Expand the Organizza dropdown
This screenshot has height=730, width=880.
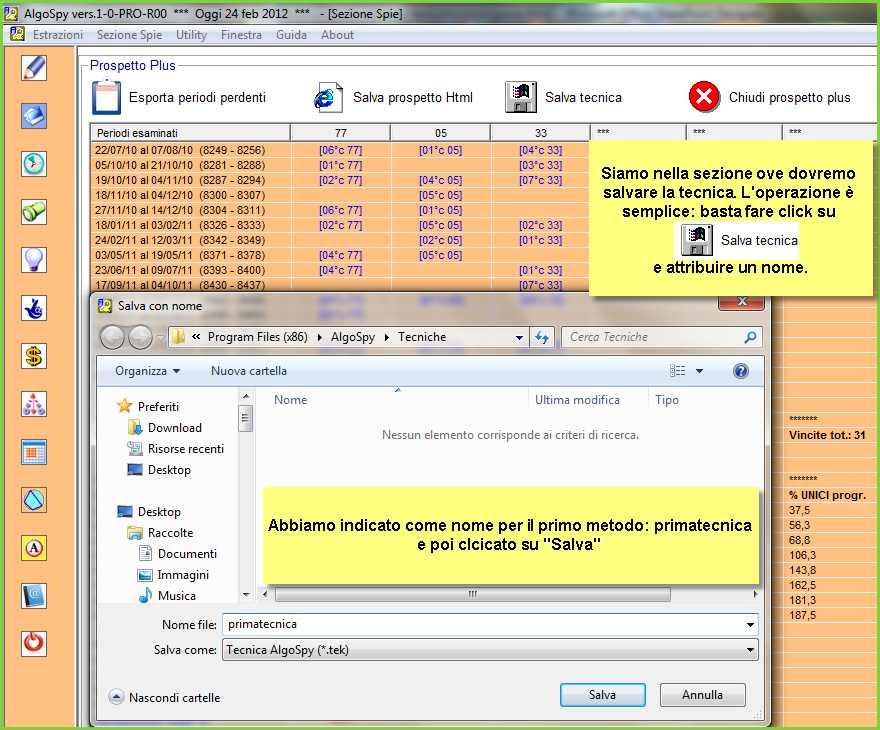click(x=148, y=371)
